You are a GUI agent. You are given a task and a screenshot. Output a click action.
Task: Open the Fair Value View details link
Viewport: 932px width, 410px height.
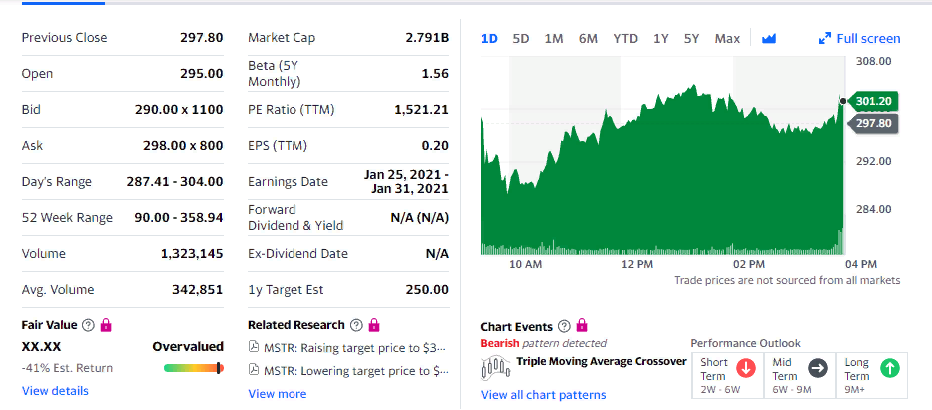[x=55, y=391]
